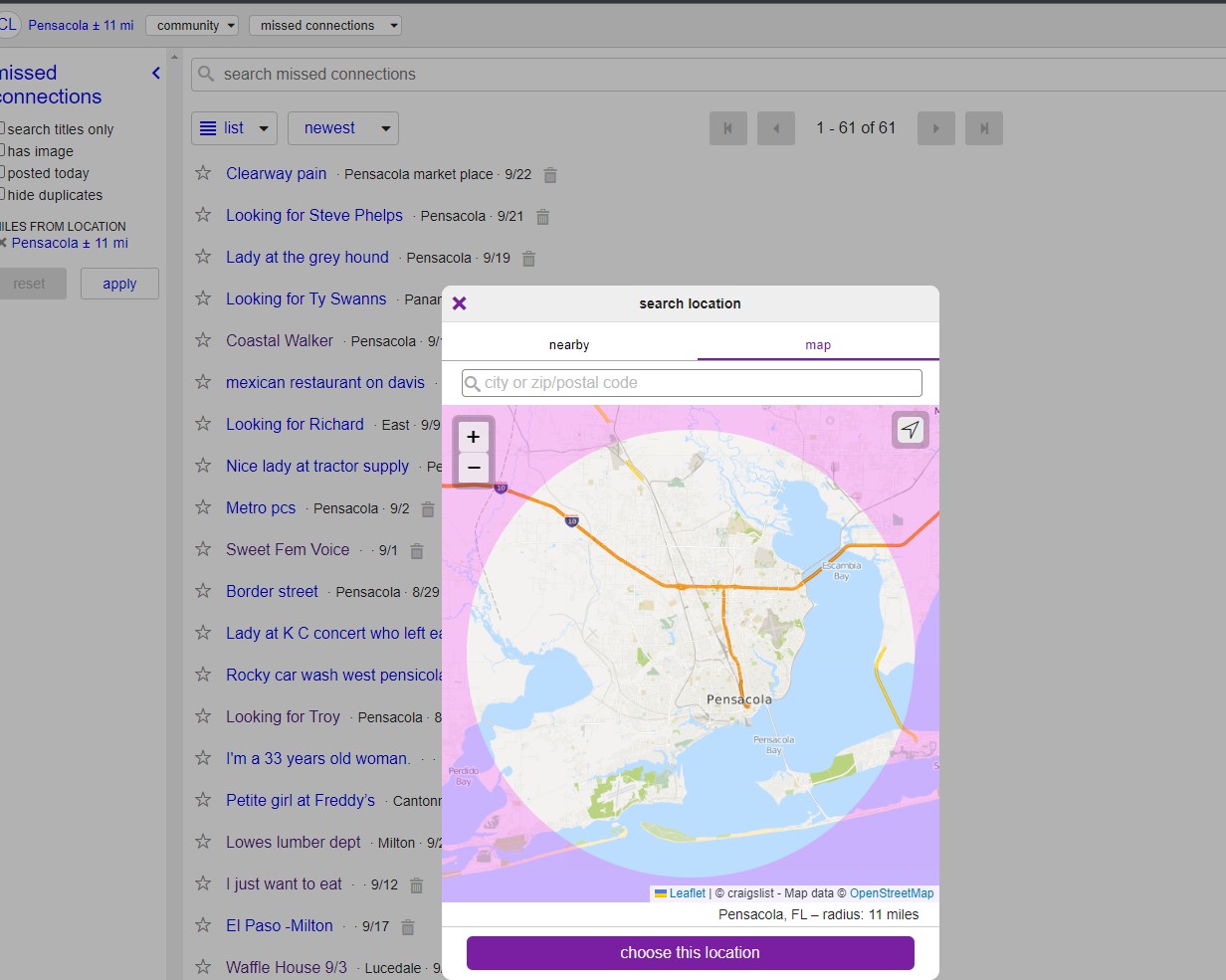The image size is (1226, 980).
Task: Open the Coastal Walker listing
Action: coord(280,340)
